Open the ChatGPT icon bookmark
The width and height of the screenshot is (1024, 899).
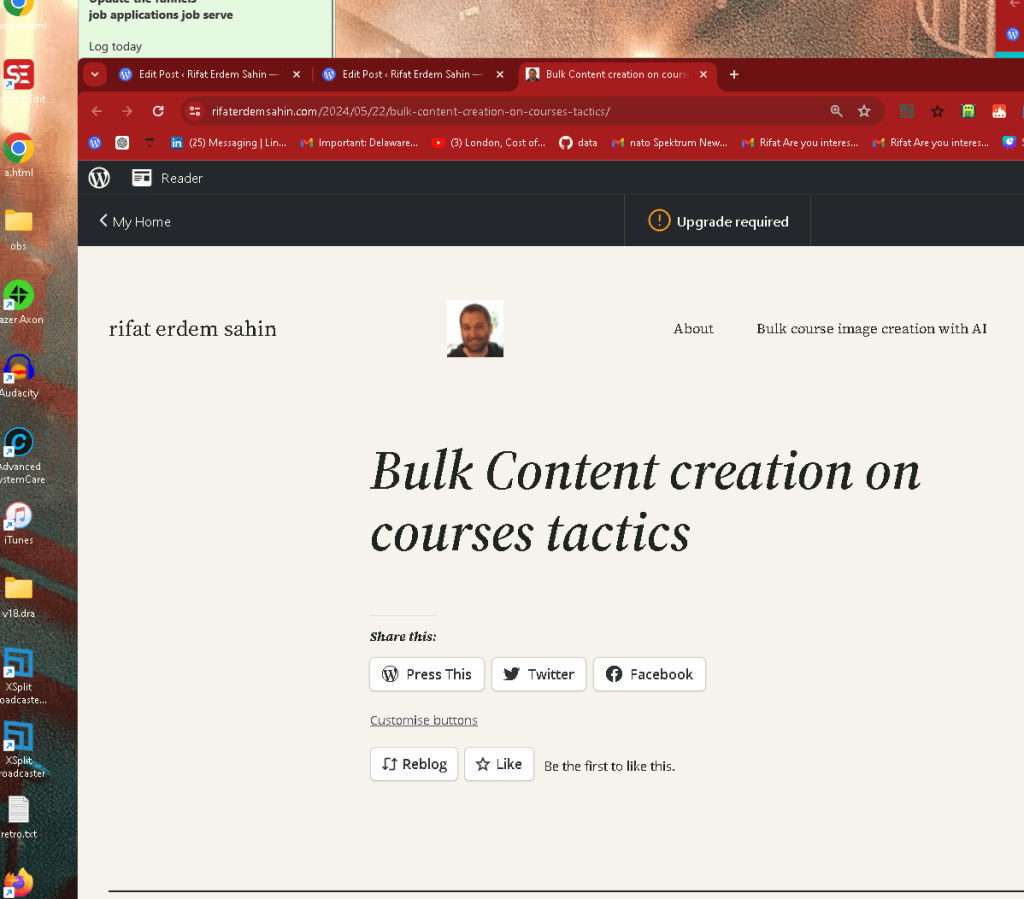(122, 142)
